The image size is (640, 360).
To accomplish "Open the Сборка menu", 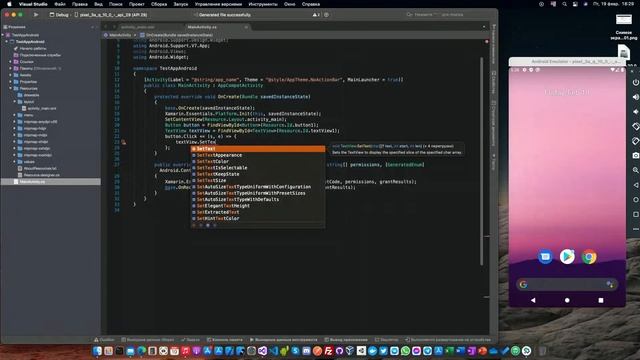I will coord(159,4).
